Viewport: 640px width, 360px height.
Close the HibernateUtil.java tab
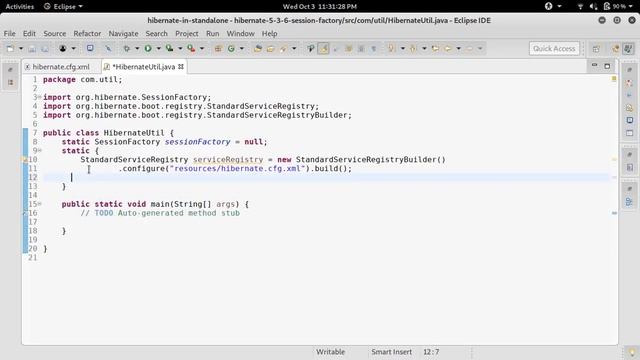(x=181, y=67)
